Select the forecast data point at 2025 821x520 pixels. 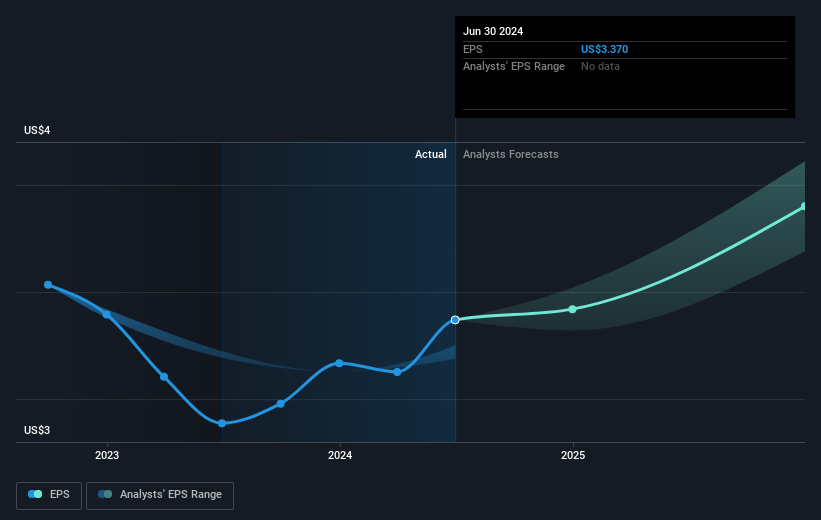point(572,309)
